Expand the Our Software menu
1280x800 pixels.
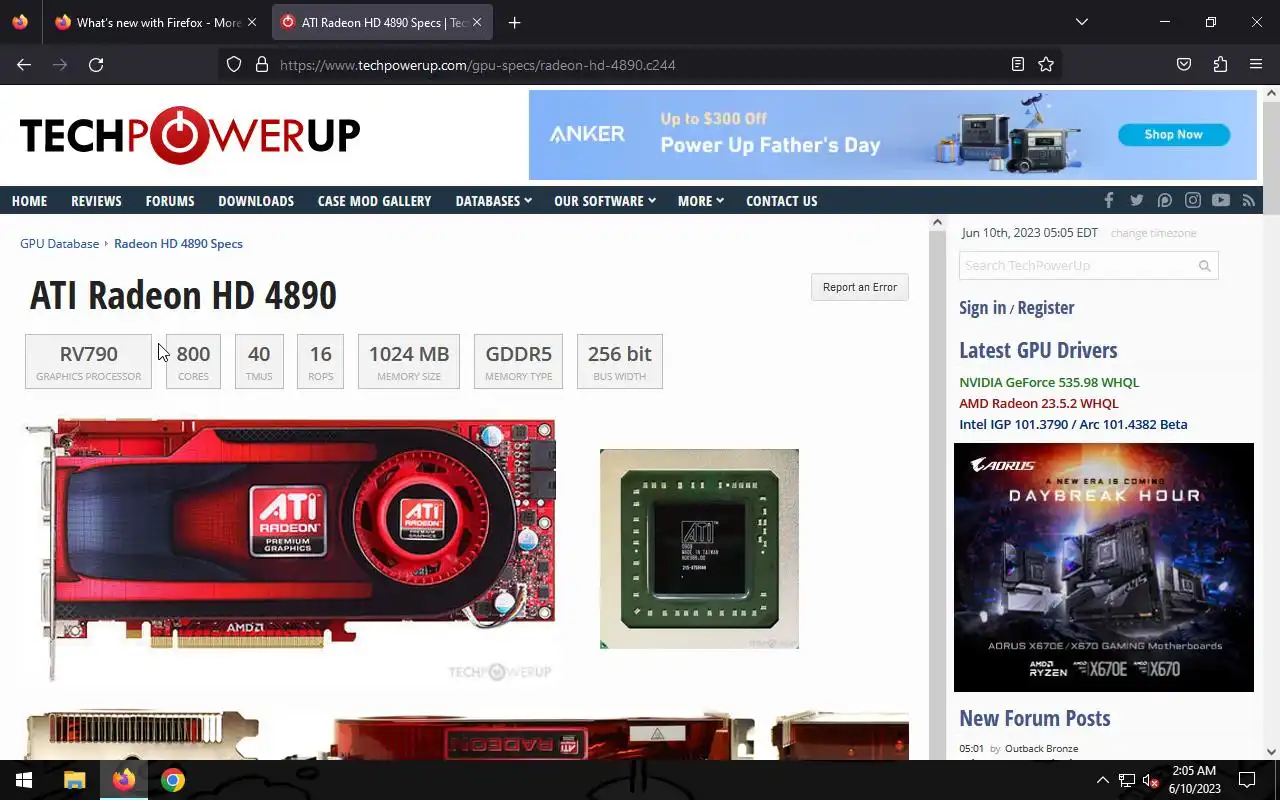(x=605, y=201)
